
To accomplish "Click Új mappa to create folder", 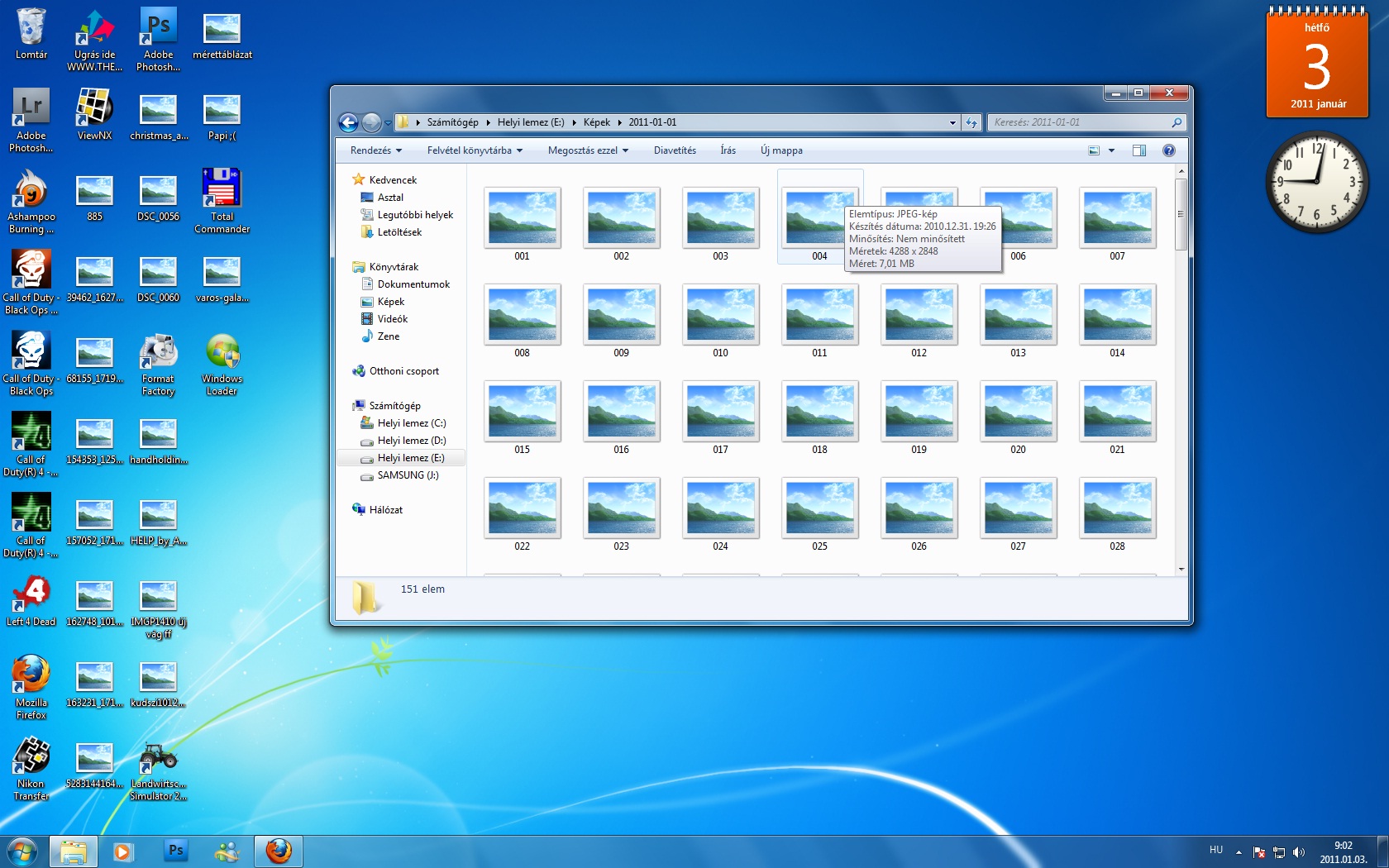I will pyautogui.click(x=781, y=150).
